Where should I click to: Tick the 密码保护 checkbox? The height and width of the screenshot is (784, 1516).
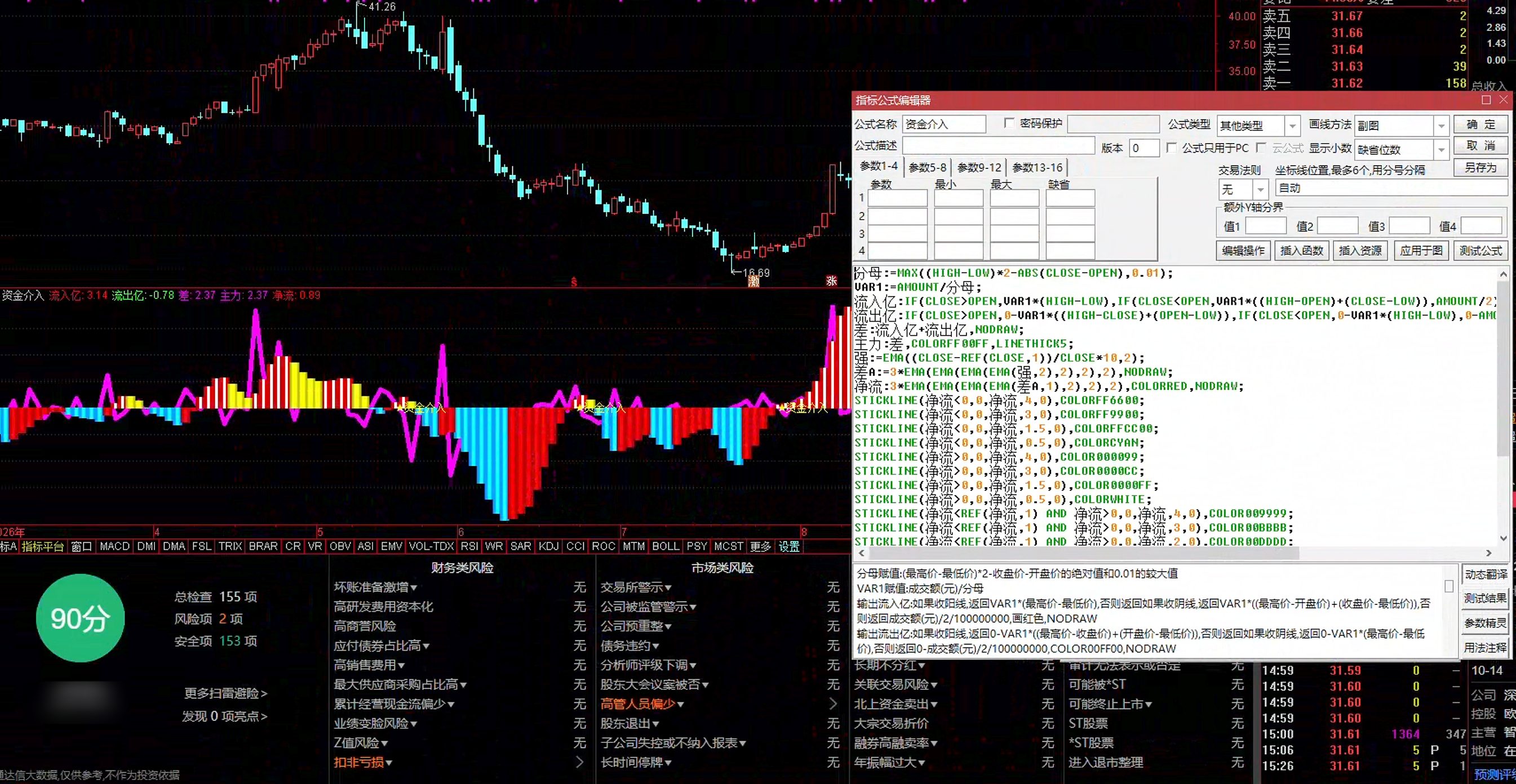1009,123
